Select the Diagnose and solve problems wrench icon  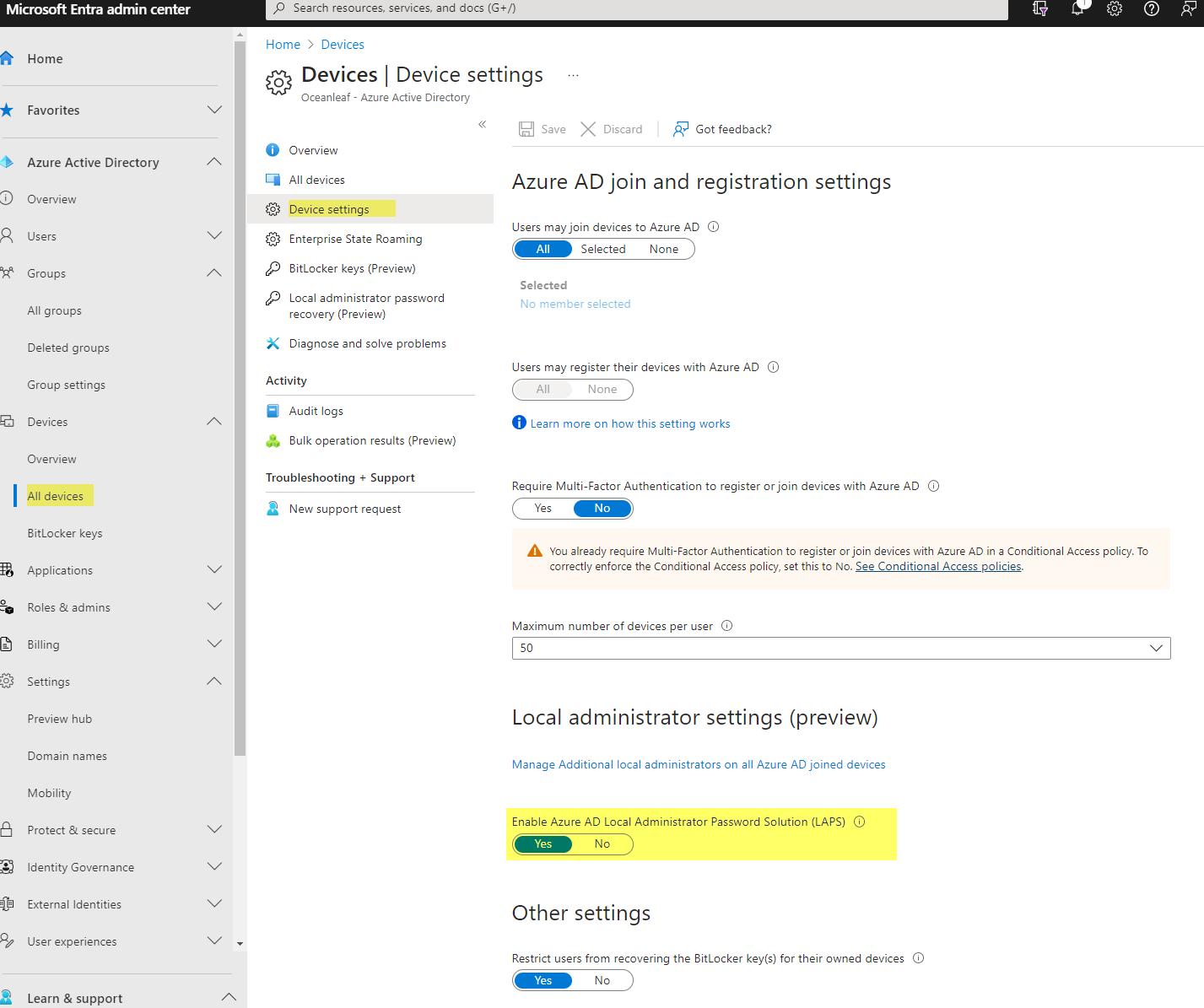273,343
